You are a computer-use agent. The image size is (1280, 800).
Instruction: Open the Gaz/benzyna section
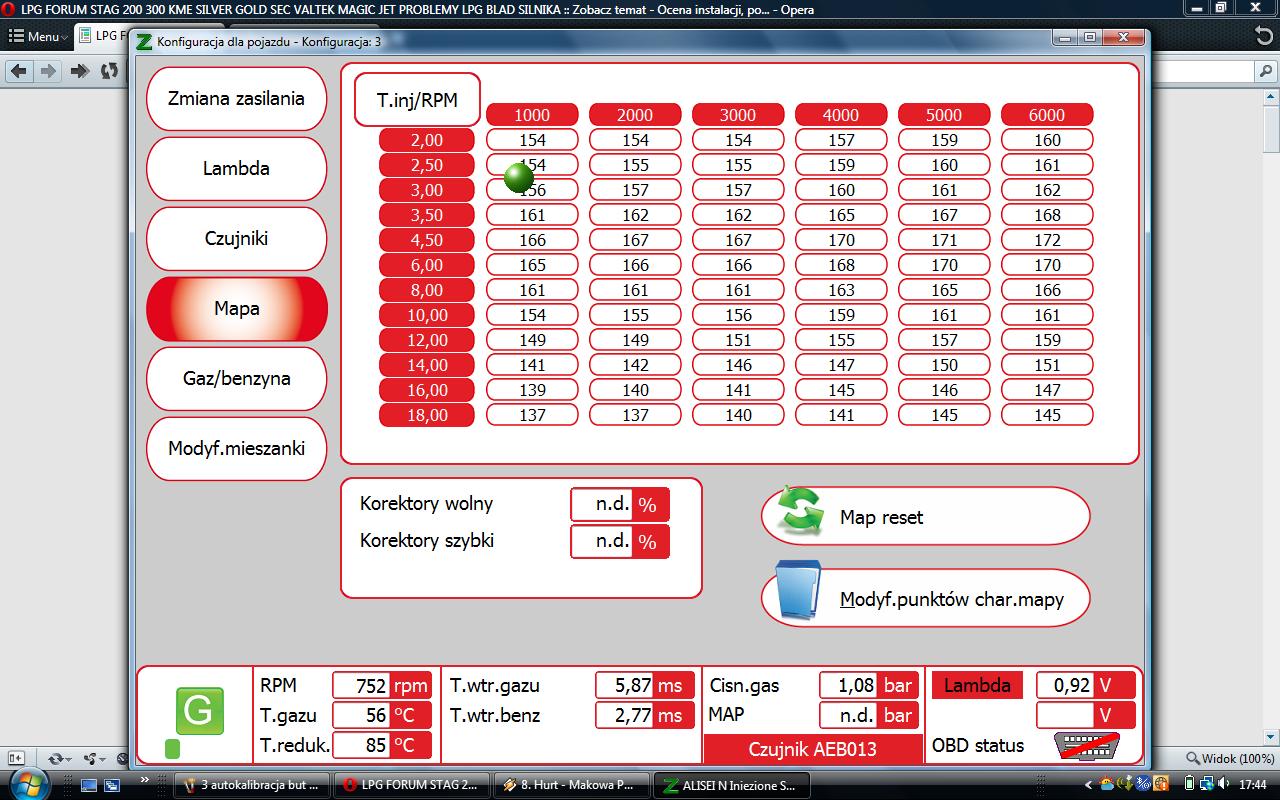(x=236, y=378)
